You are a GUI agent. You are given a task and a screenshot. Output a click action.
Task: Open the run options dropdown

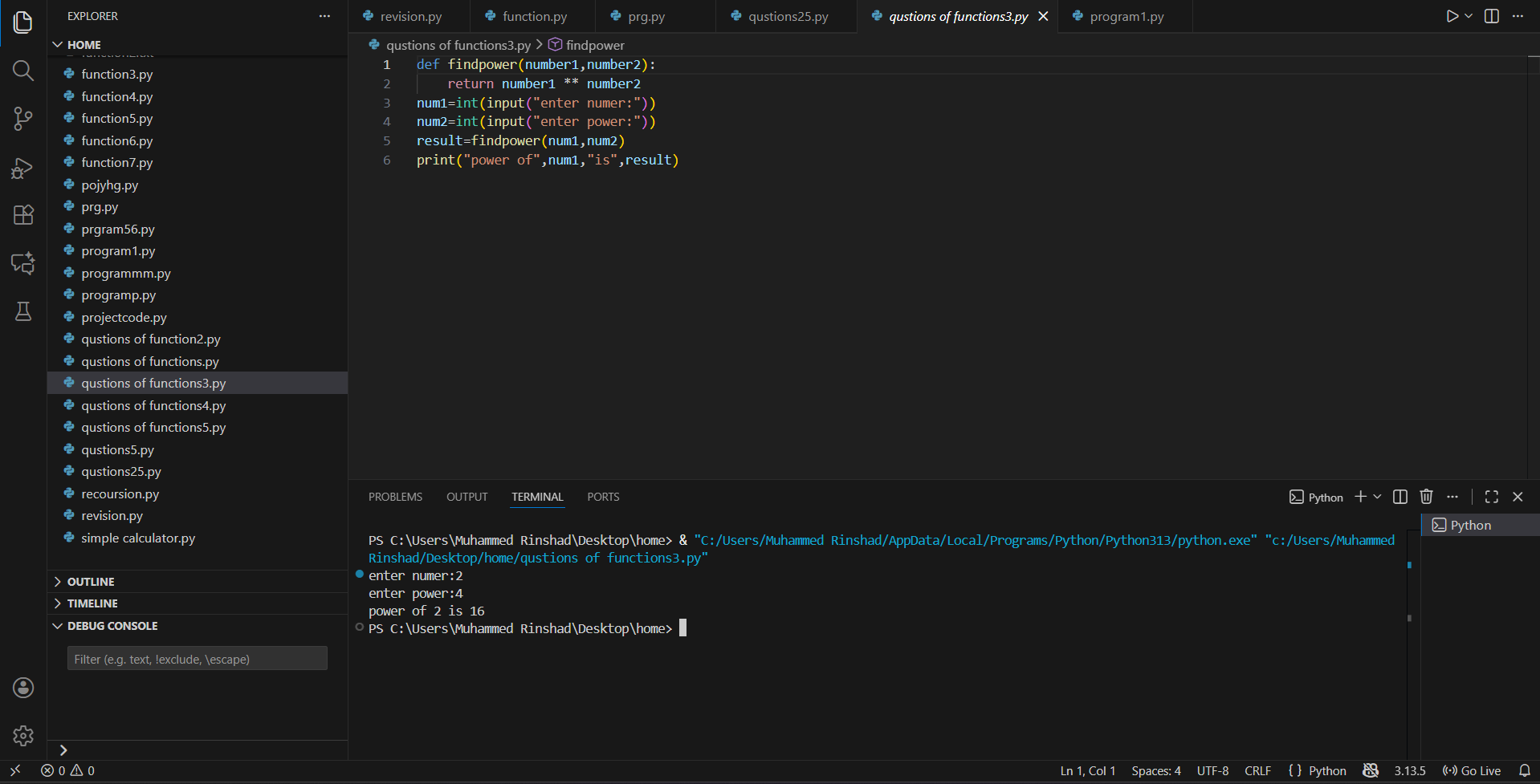click(1467, 15)
